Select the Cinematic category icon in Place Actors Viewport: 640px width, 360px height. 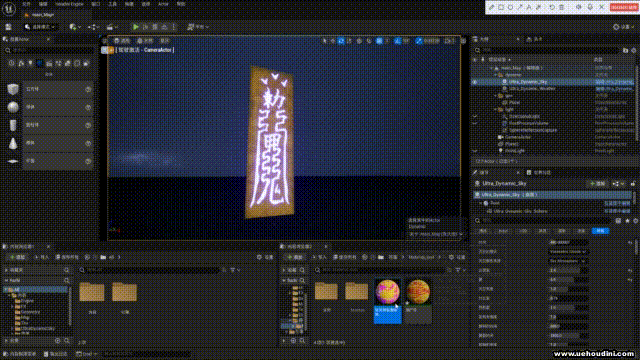click(49, 63)
